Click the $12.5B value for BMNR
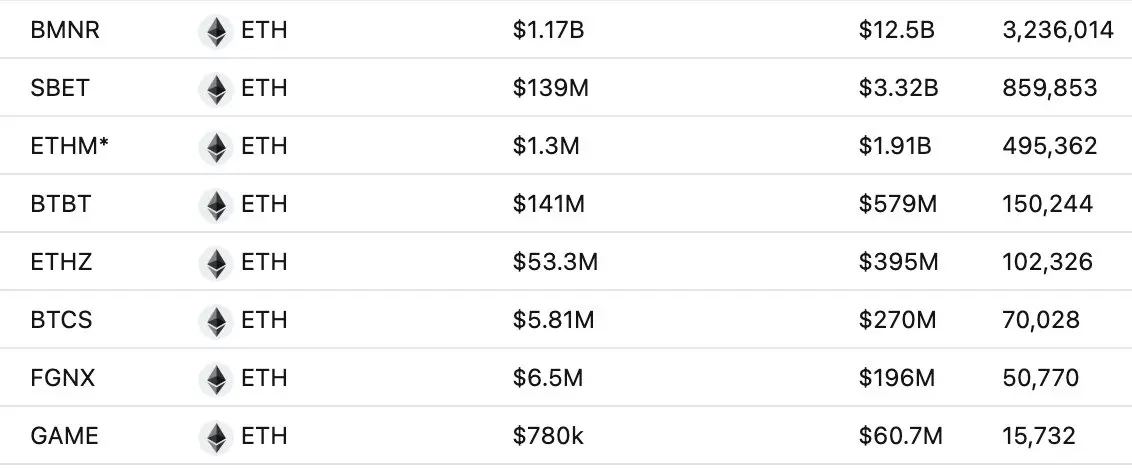1132x468 pixels. [896, 31]
